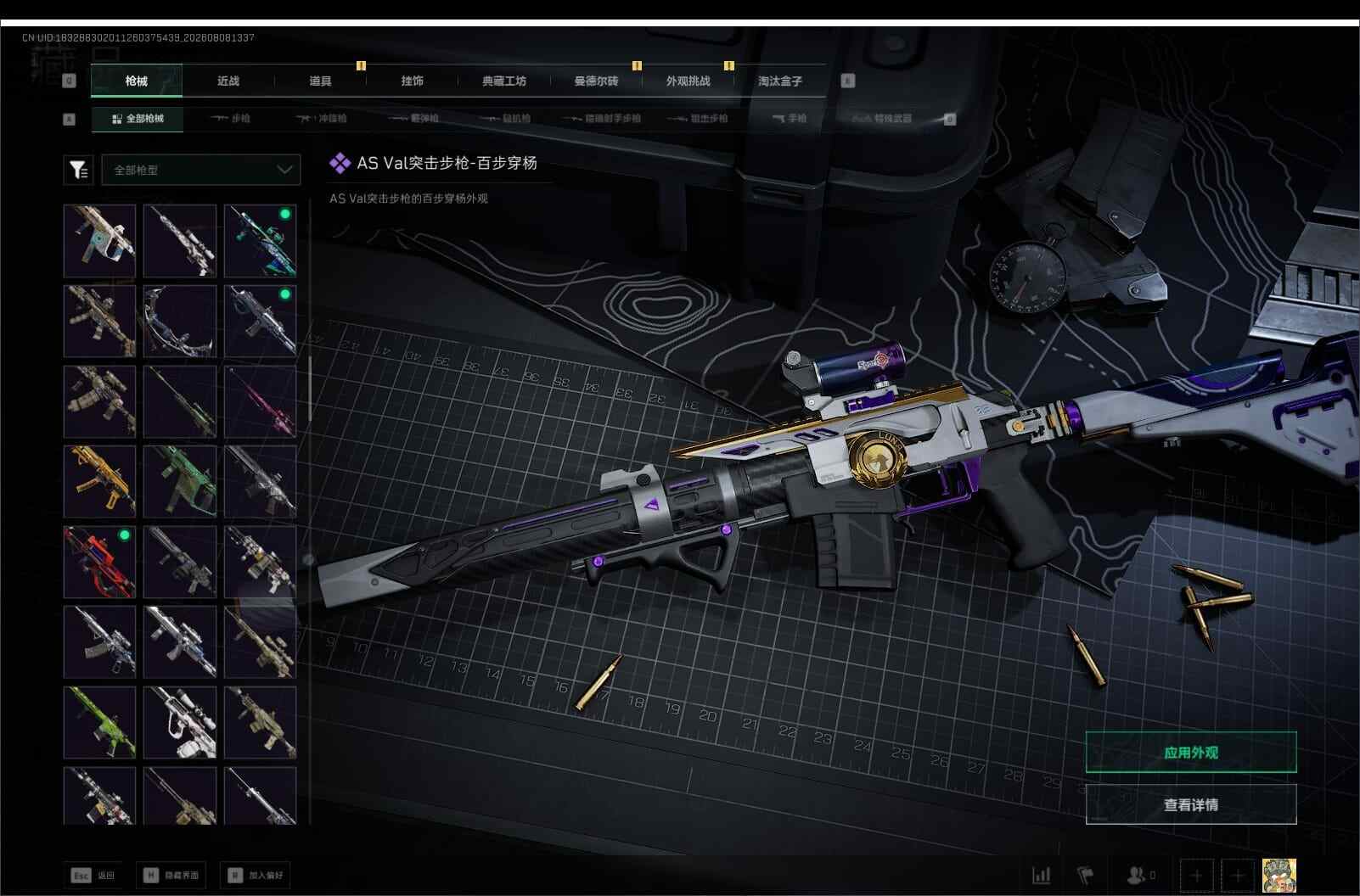Select the teal skin thumbnail with green dot

click(x=260, y=241)
